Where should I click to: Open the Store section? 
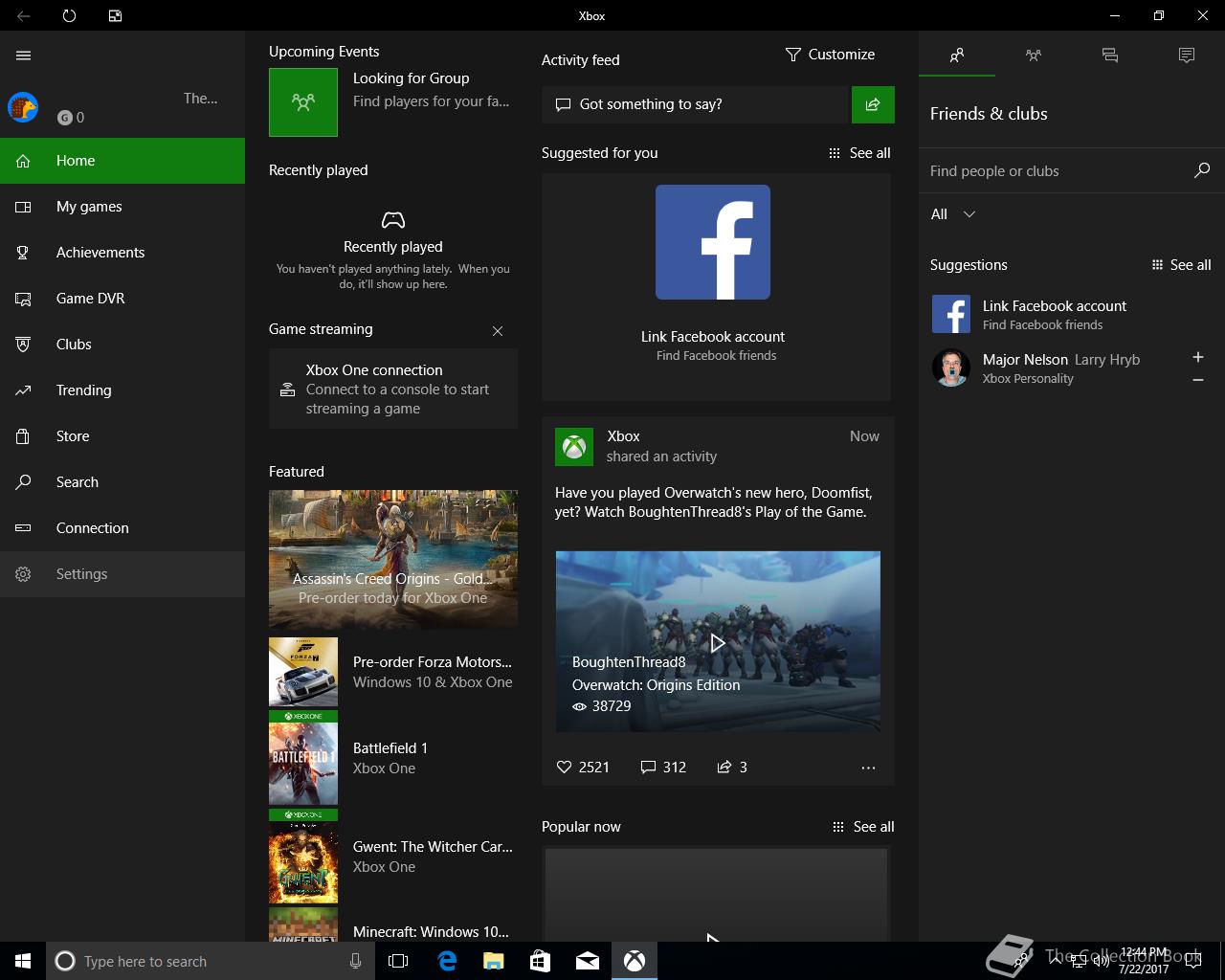(122, 436)
